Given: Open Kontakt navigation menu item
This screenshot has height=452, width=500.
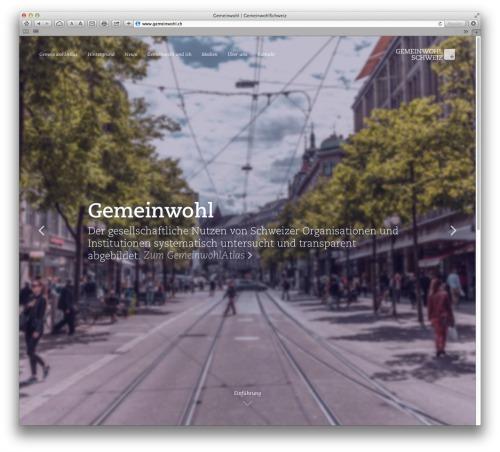Looking at the screenshot, I should [266, 54].
